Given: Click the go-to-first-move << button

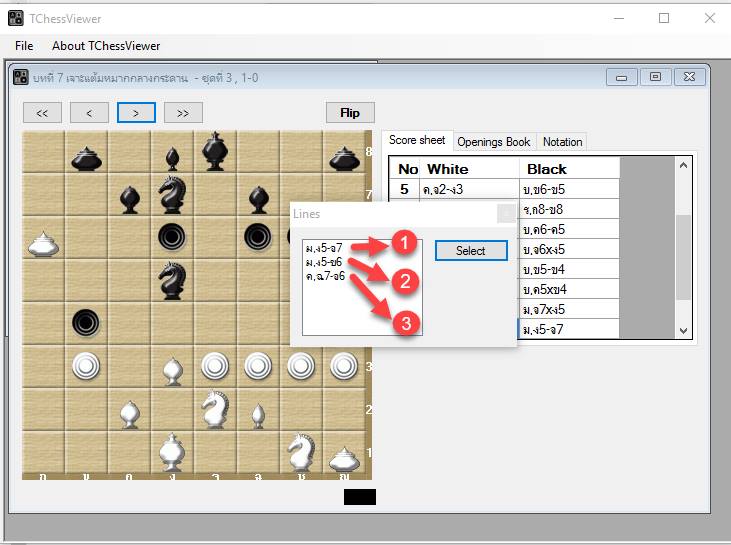Looking at the screenshot, I should pyautogui.click(x=42, y=113).
